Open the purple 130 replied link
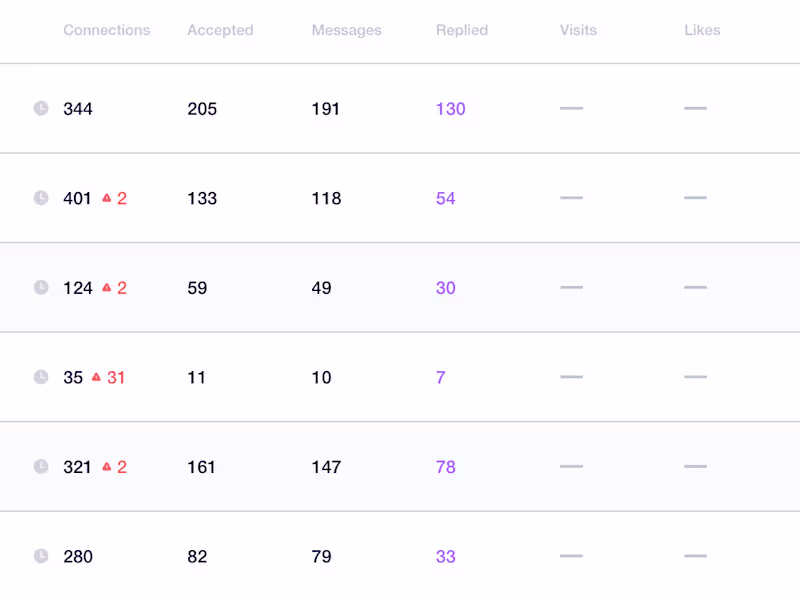 click(450, 108)
